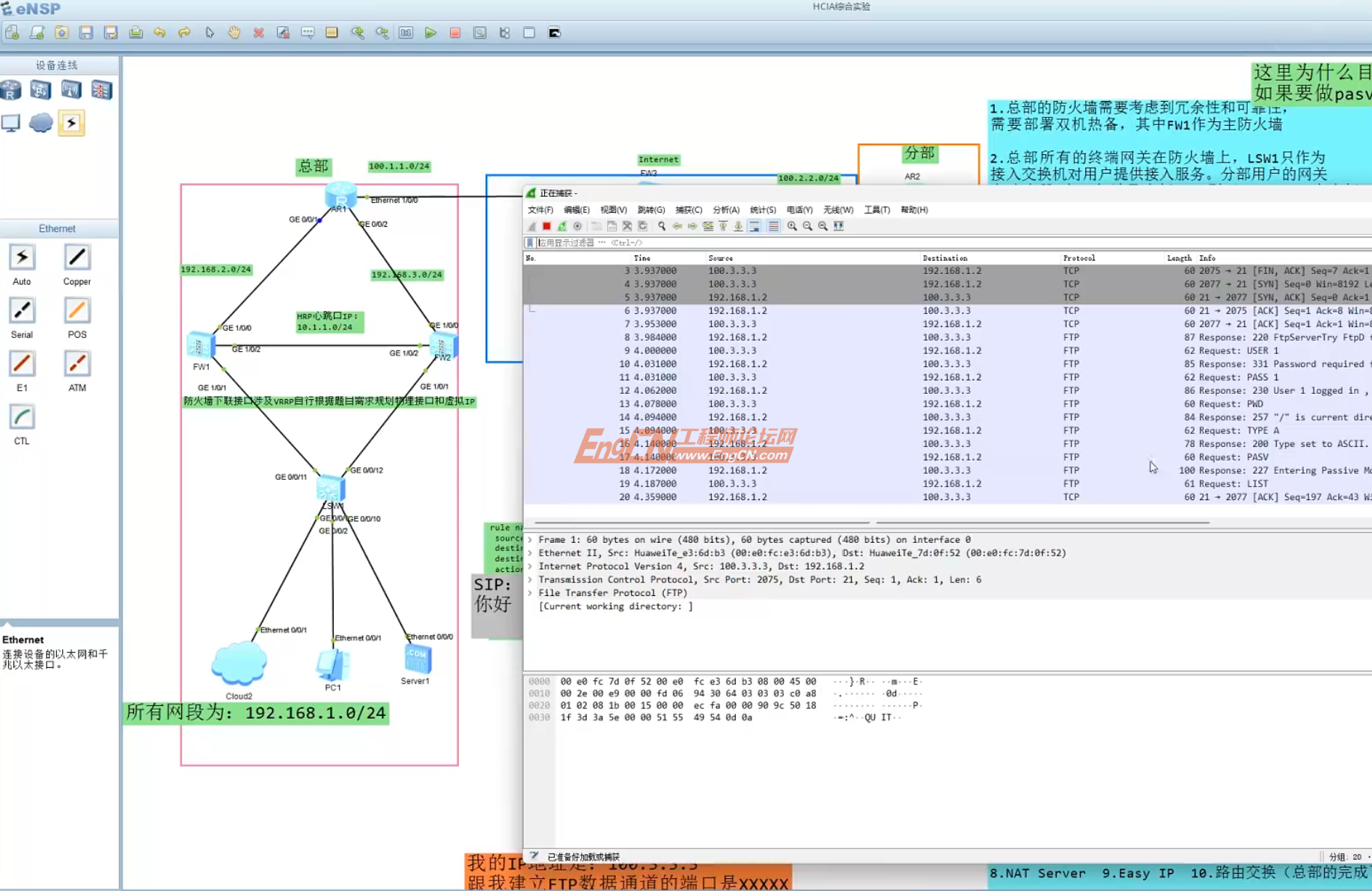Screen dimensions: 1372x891
Task: Expand the Ethernet II detail row
Action: point(531,553)
